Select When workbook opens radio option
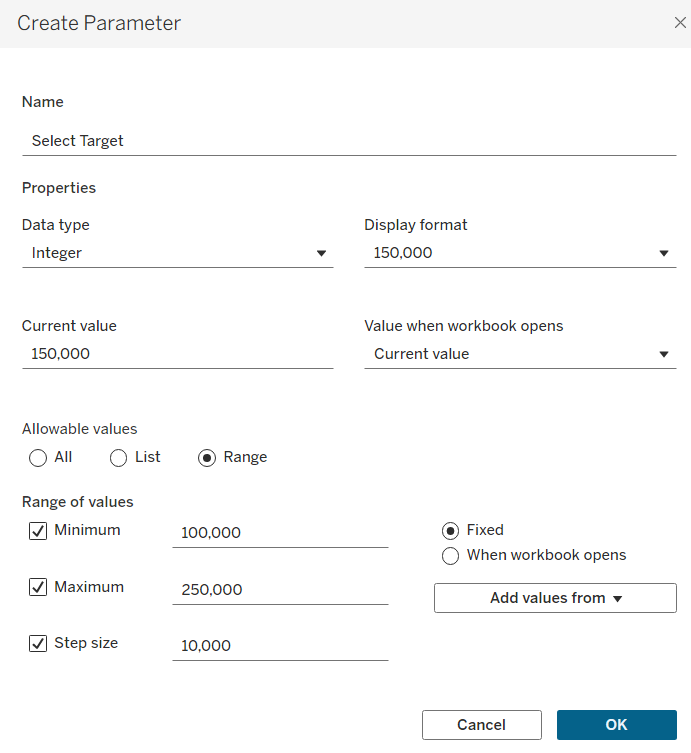This screenshot has width=691, height=753. click(x=450, y=556)
